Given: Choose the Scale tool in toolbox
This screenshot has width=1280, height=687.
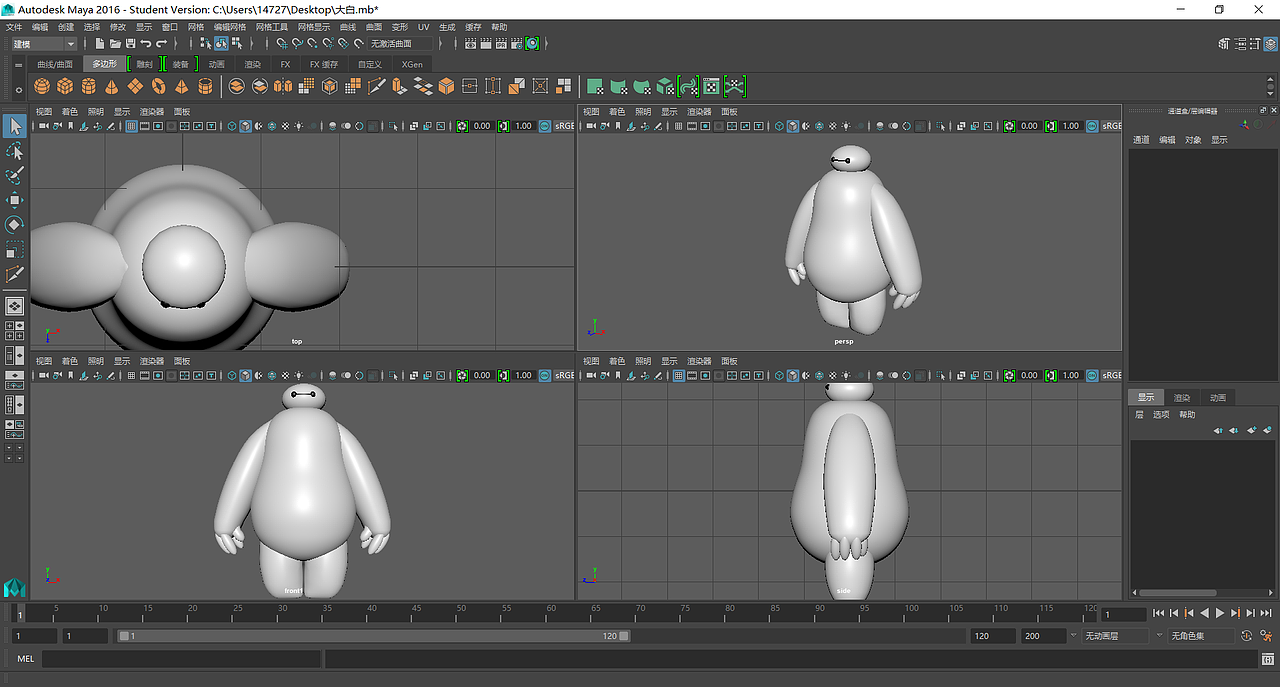Looking at the screenshot, I should click(15, 249).
